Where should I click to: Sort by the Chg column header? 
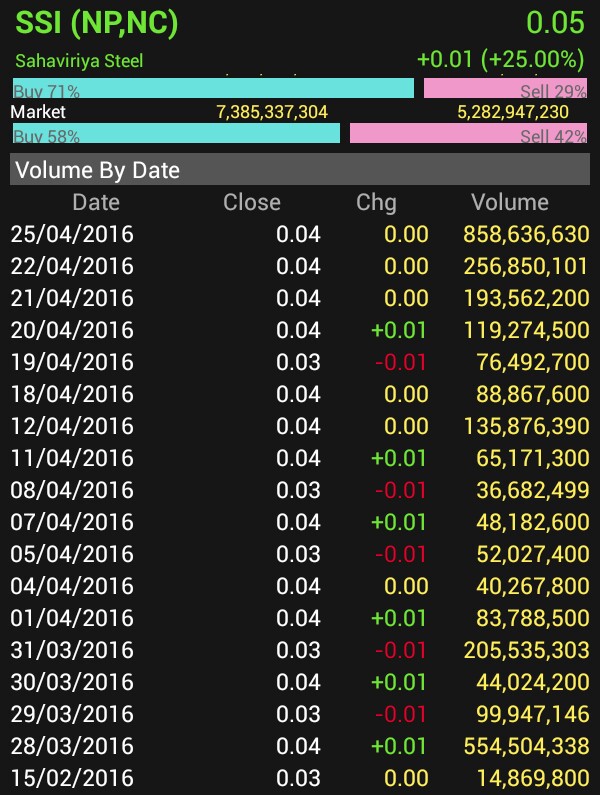pyautogui.click(x=376, y=202)
